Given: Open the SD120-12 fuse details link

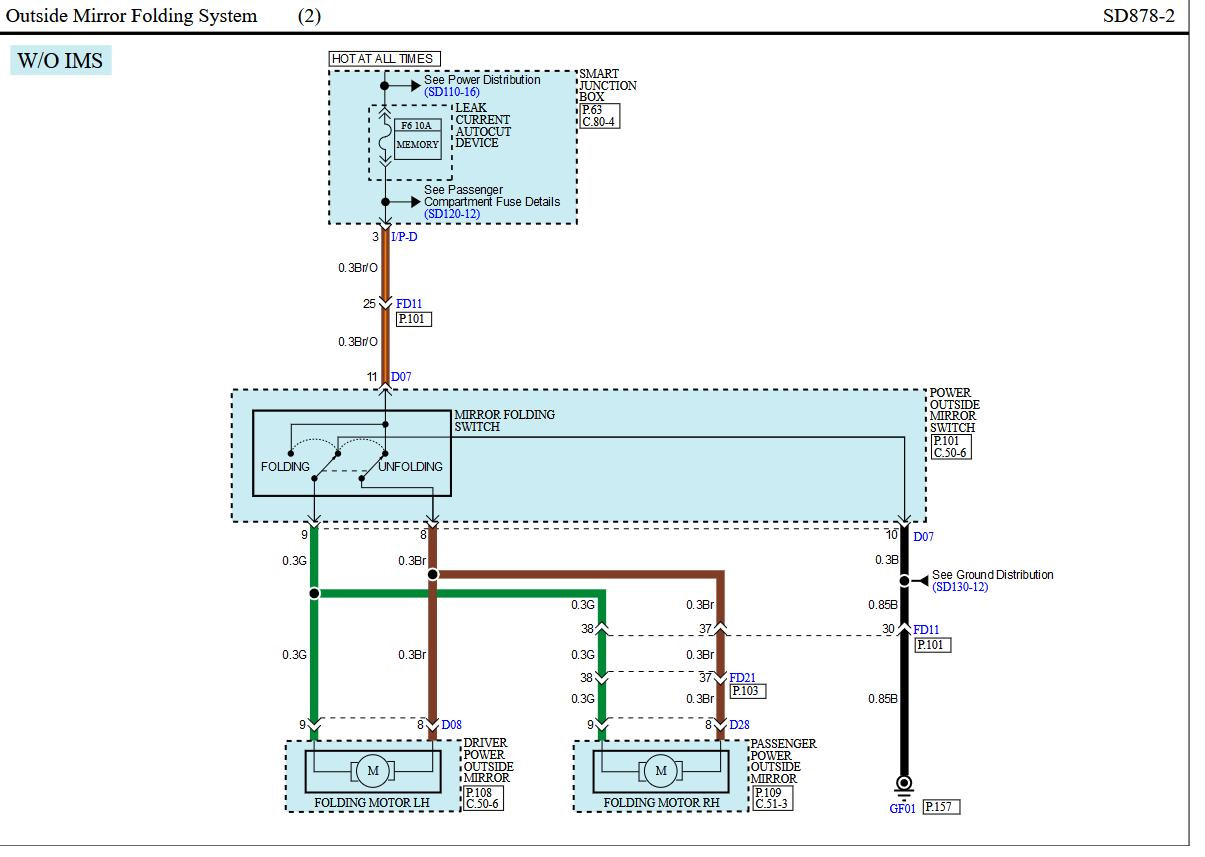Looking at the screenshot, I should [451, 214].
